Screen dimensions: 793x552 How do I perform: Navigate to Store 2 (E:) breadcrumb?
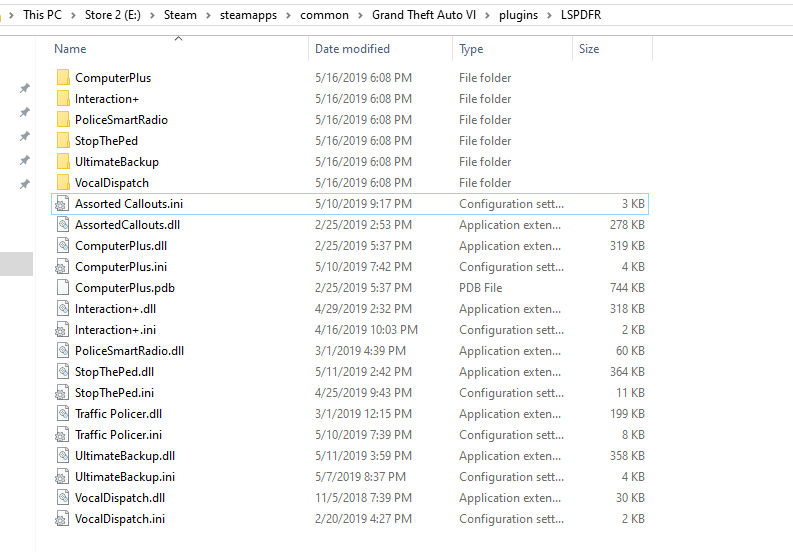pyautogui.click(x=113, y=15)
